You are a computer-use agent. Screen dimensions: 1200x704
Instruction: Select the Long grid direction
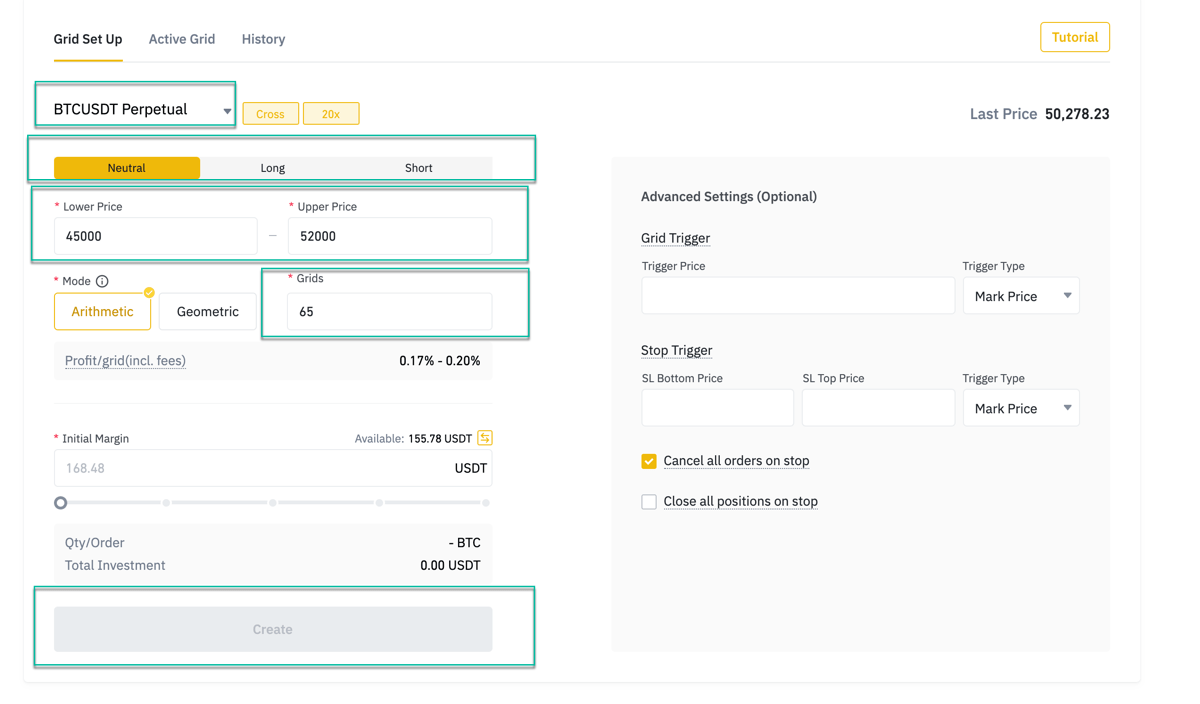272,168
